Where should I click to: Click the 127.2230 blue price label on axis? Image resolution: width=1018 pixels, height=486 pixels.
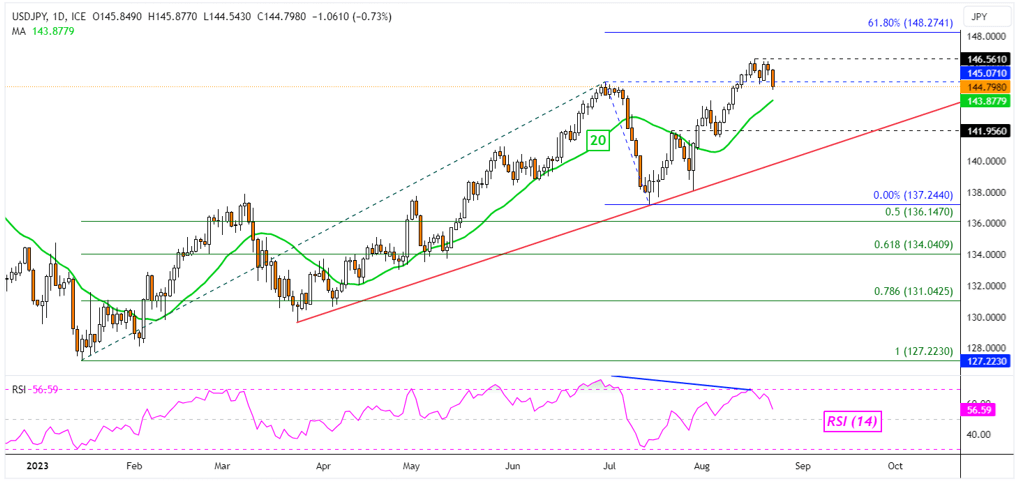click(x=986, y=361)
